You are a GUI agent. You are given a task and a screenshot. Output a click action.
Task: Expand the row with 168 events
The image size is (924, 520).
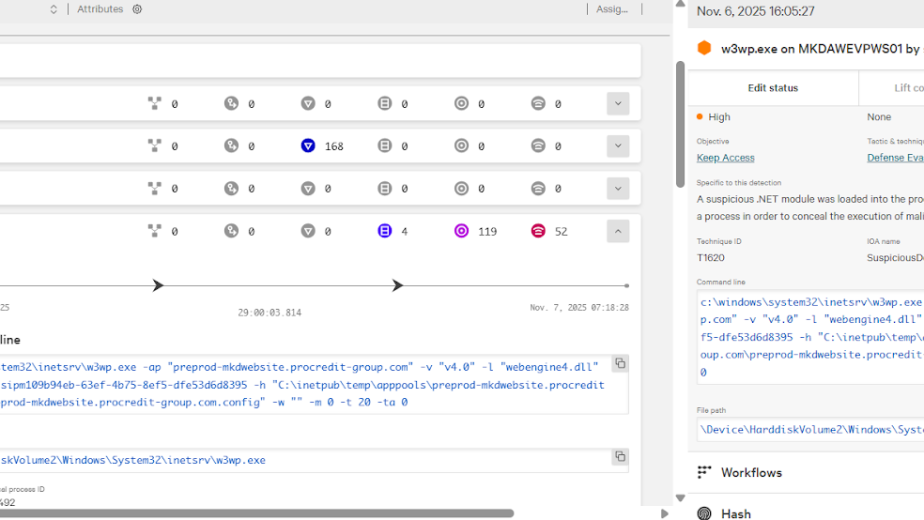pos(617,146)
